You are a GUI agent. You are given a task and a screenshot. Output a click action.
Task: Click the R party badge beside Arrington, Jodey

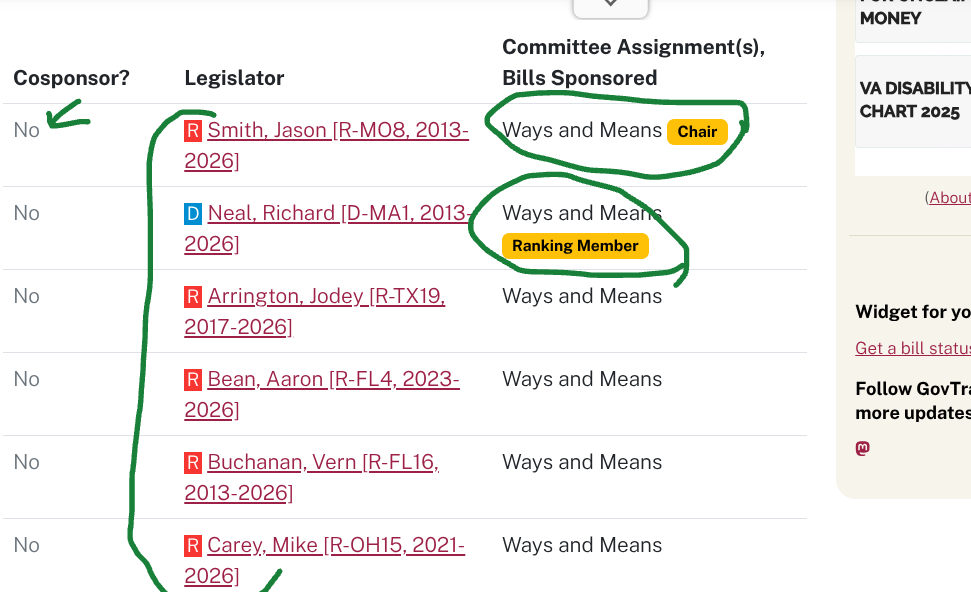coord(193,296)
